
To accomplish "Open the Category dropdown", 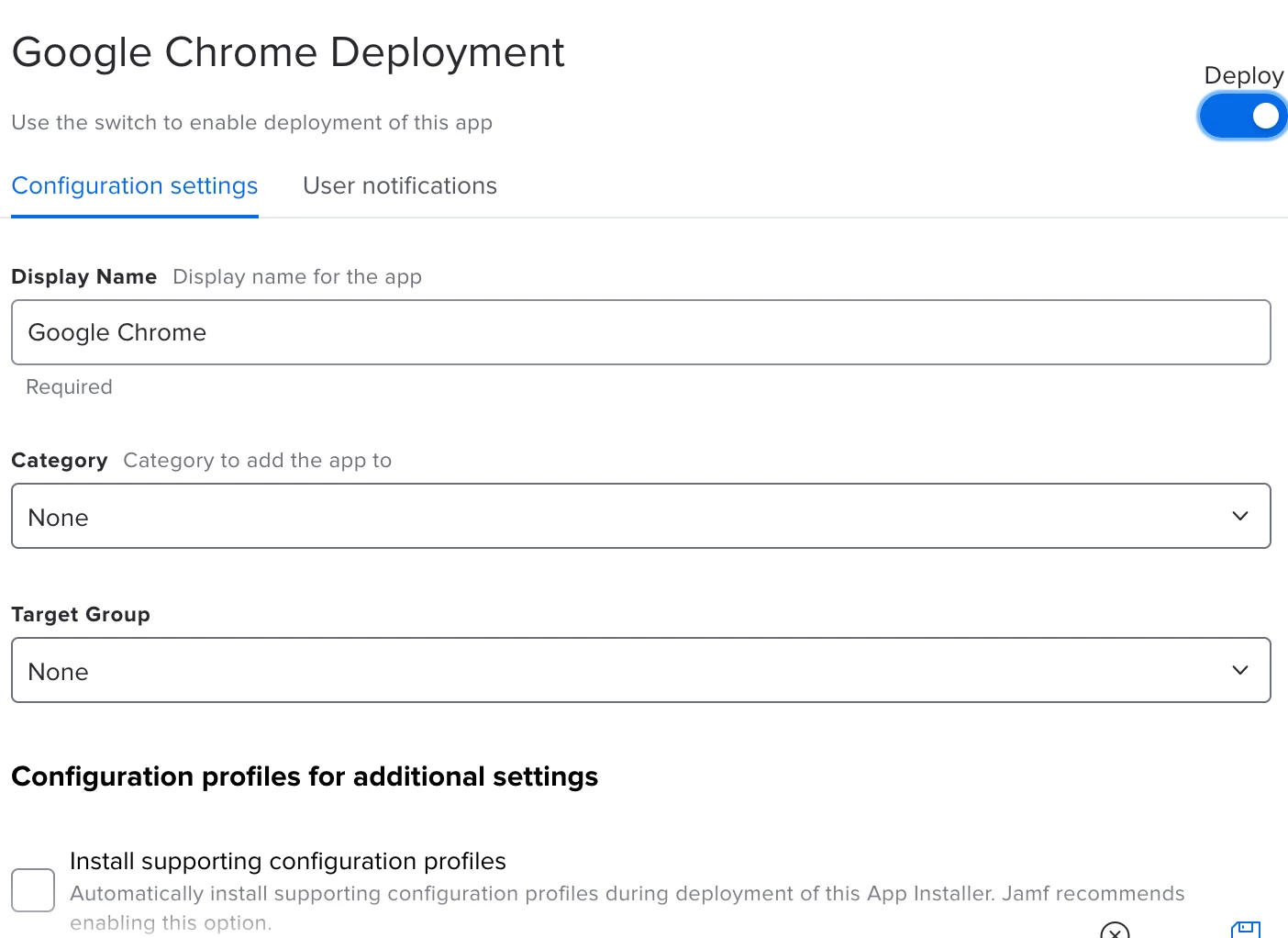I will pos(641,516).
